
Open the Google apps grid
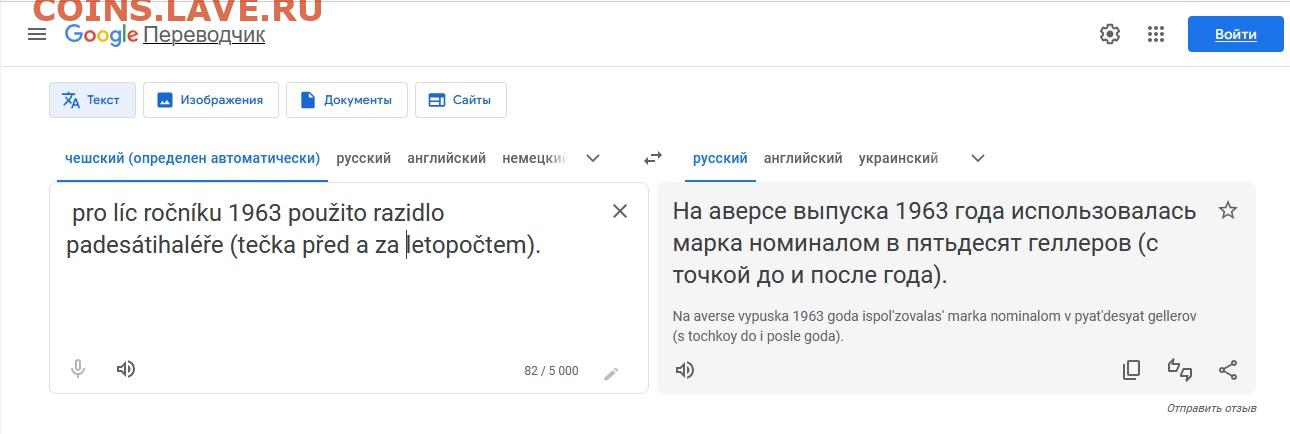point(1156,34)
